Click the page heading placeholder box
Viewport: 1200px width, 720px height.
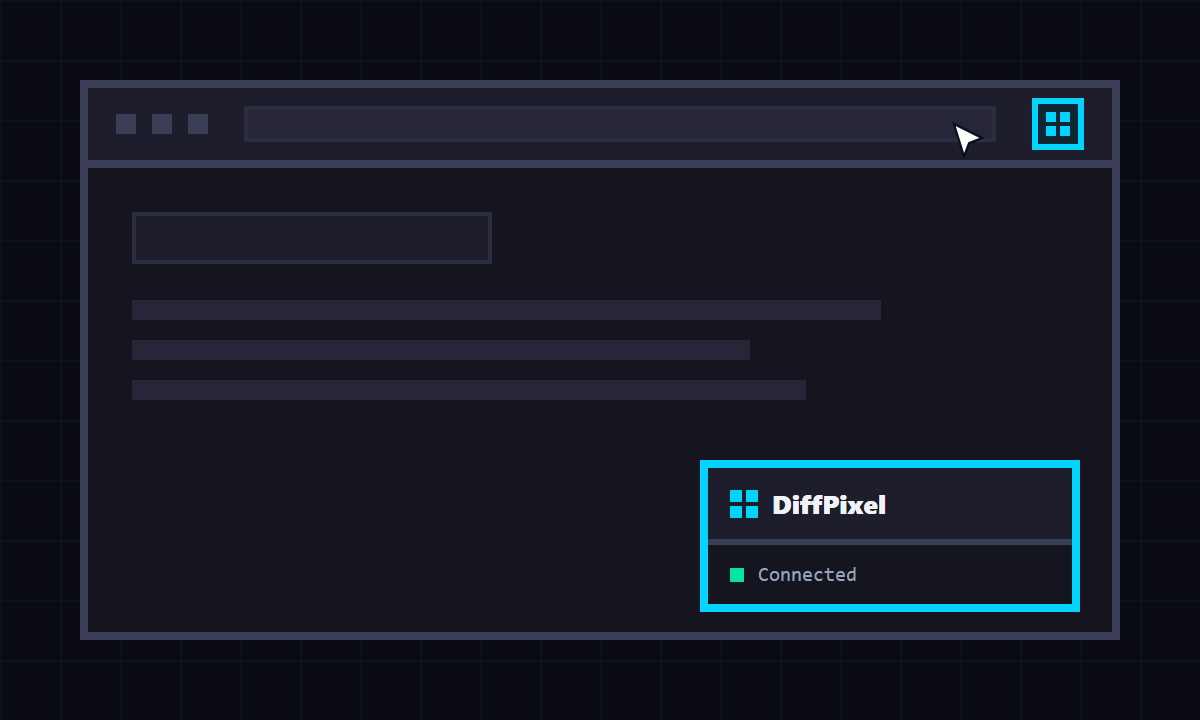(x=312, y=238)
